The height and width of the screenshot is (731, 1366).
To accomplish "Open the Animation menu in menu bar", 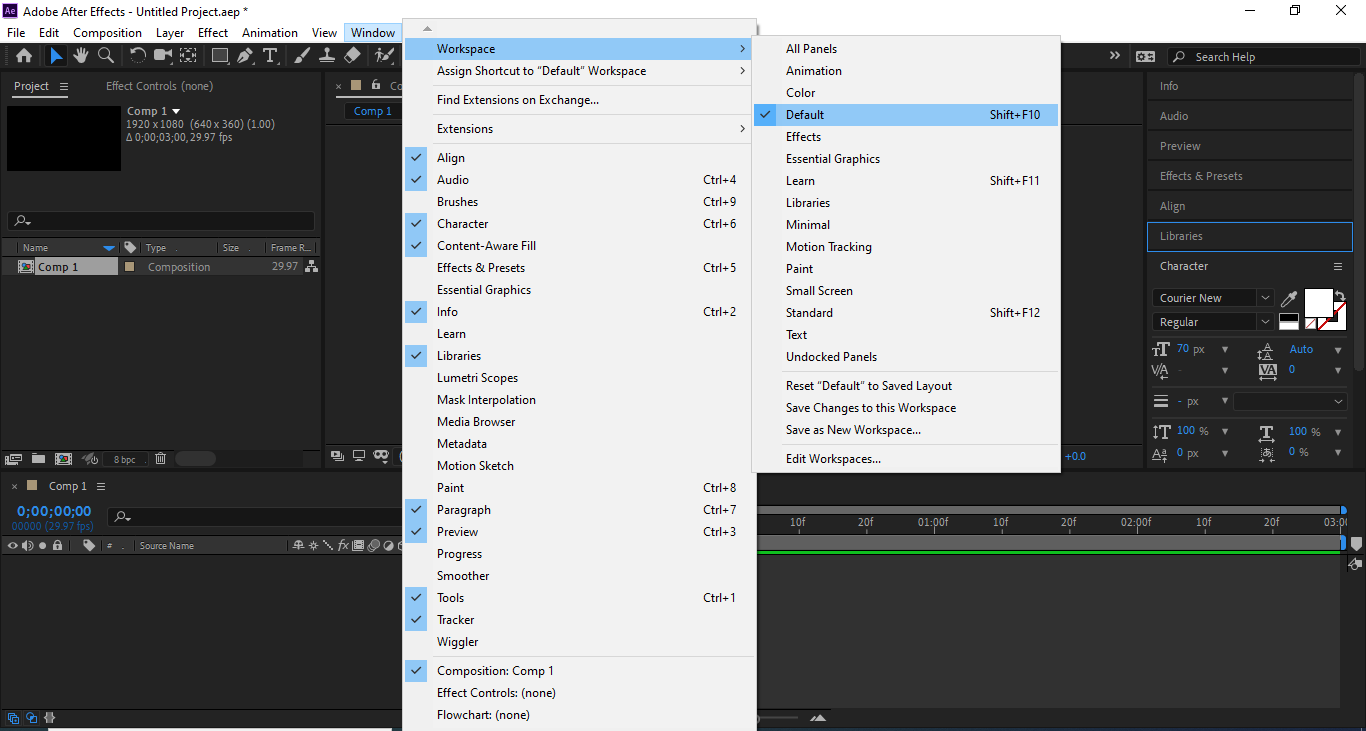I will tap(270, 33).
